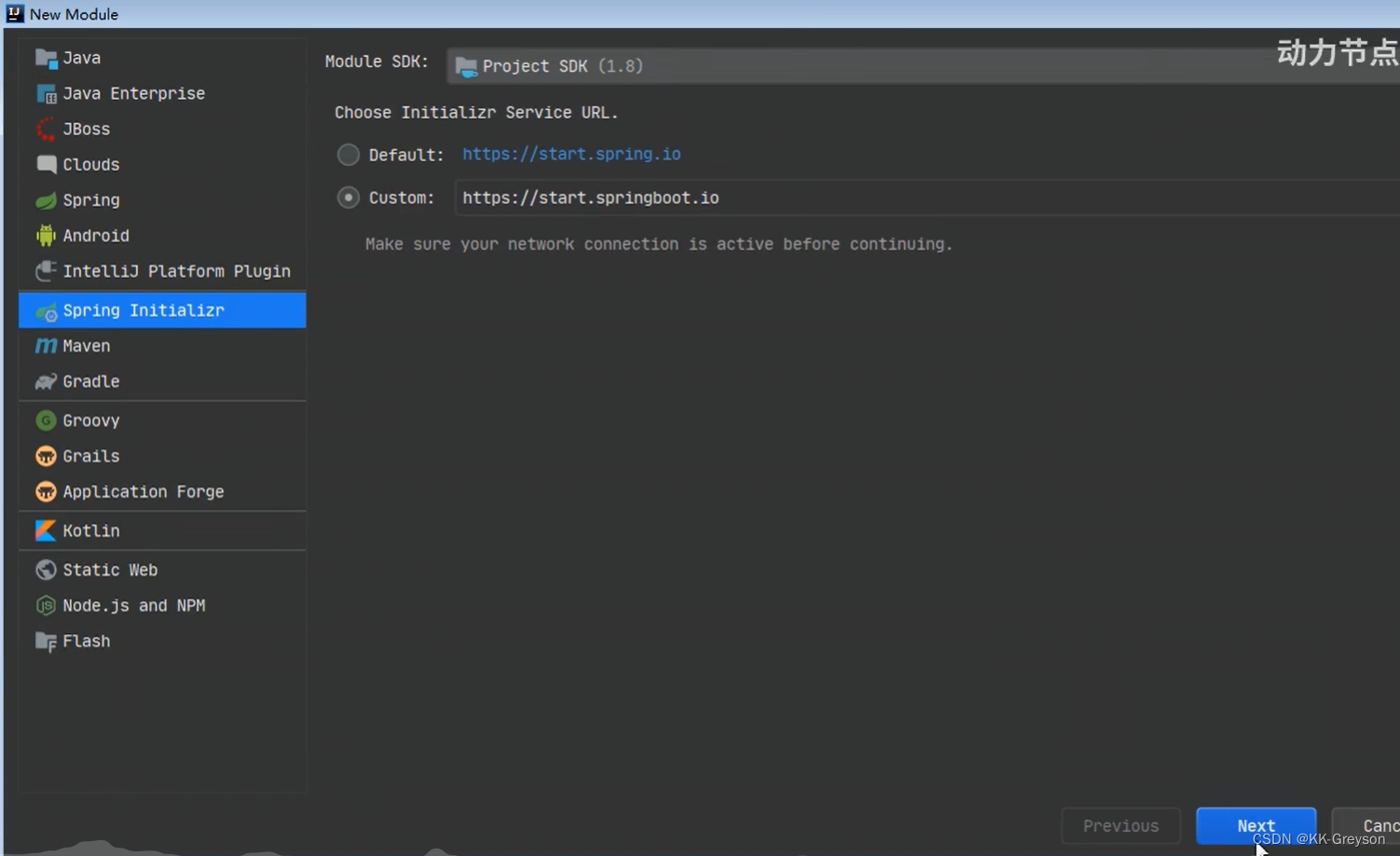Click the 'Custom:' label text
Image resolution: width=1400 pixels, height=856 pixels.
(402, 198)
